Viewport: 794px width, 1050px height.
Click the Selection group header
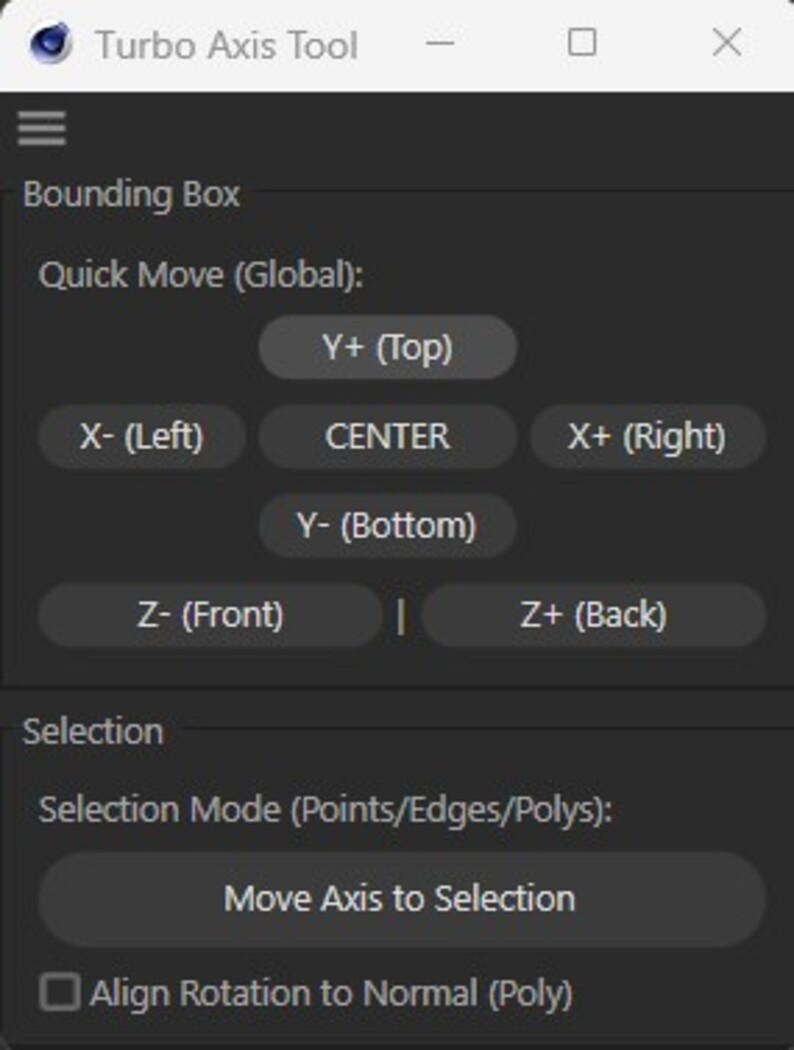93,731
